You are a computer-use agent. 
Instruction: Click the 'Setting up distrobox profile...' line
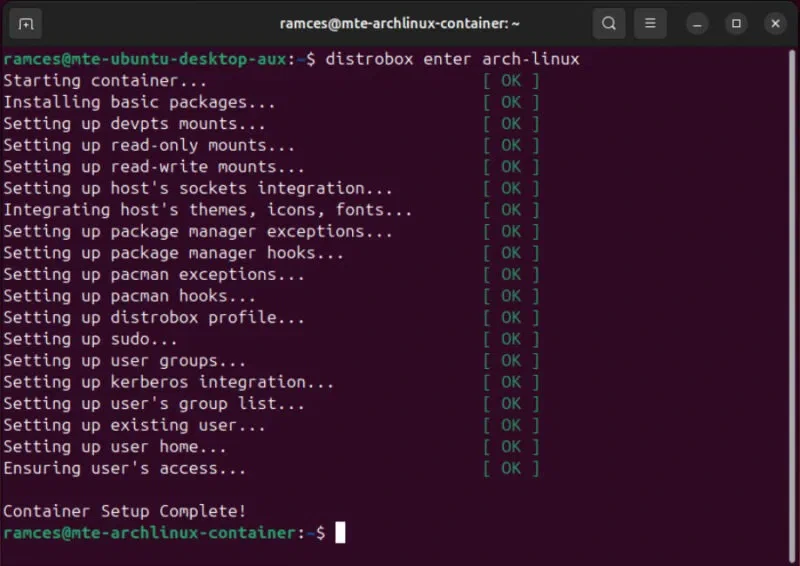pyautogui.click(x=154, y=317)
